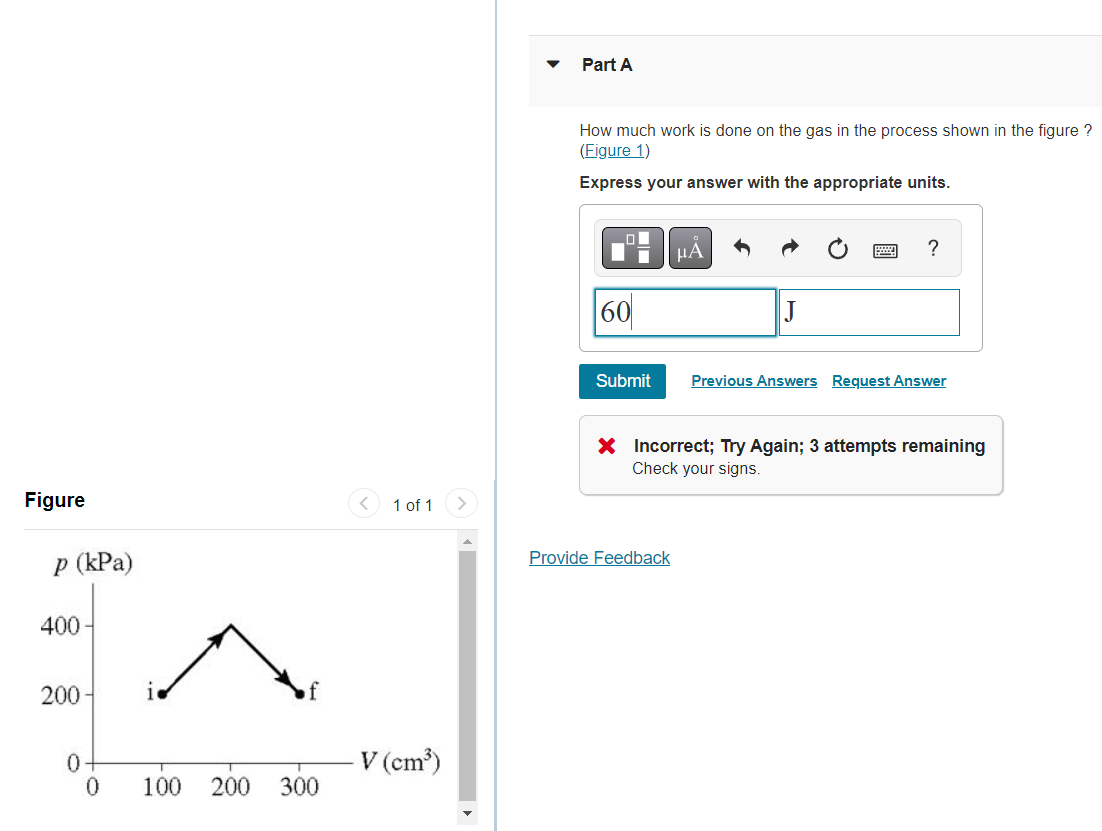The image size is (1102, 831).
Task: Open the μÅ units menu in the answer toolbar
Action: point(689,247)
